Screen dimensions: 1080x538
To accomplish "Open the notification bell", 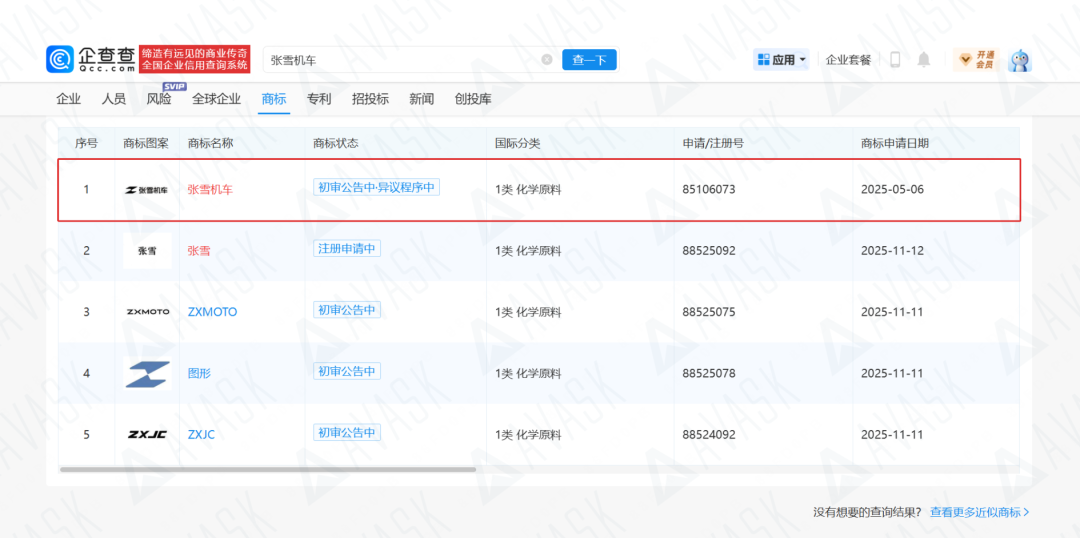I will (x=924, y=60).
